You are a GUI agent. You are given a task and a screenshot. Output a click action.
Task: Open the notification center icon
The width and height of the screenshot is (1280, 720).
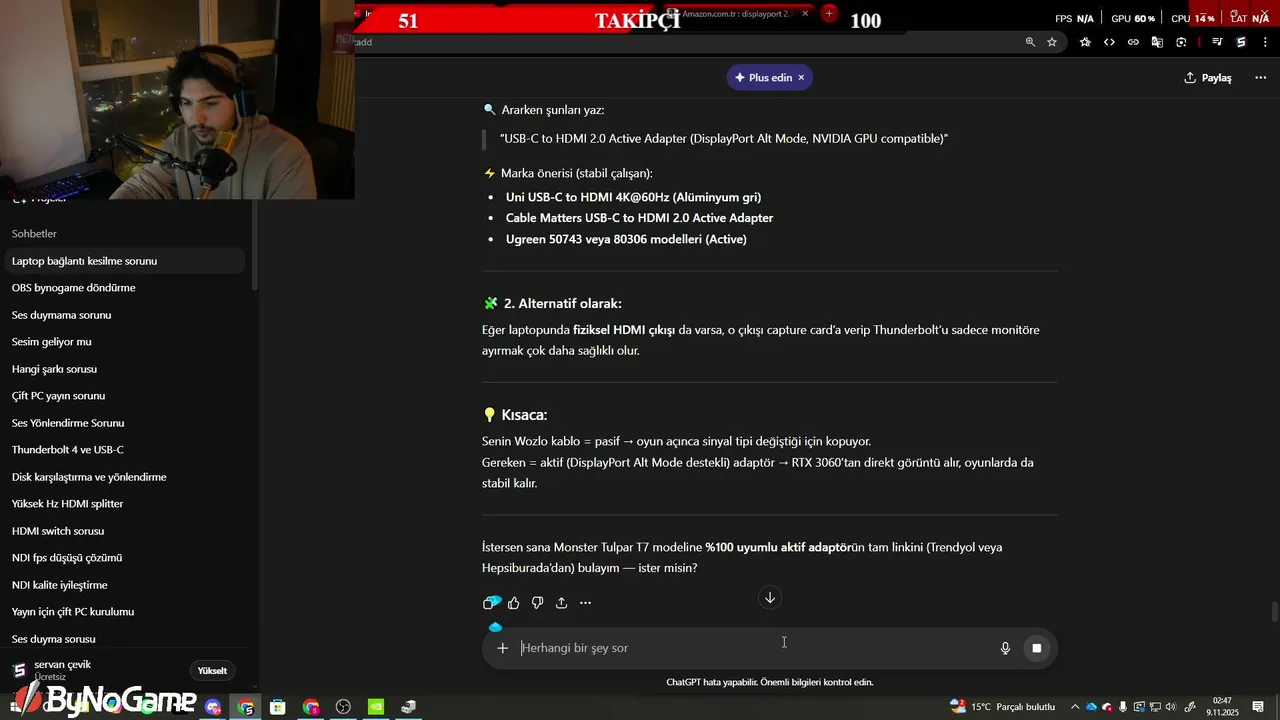click(x=1256, y=707)
